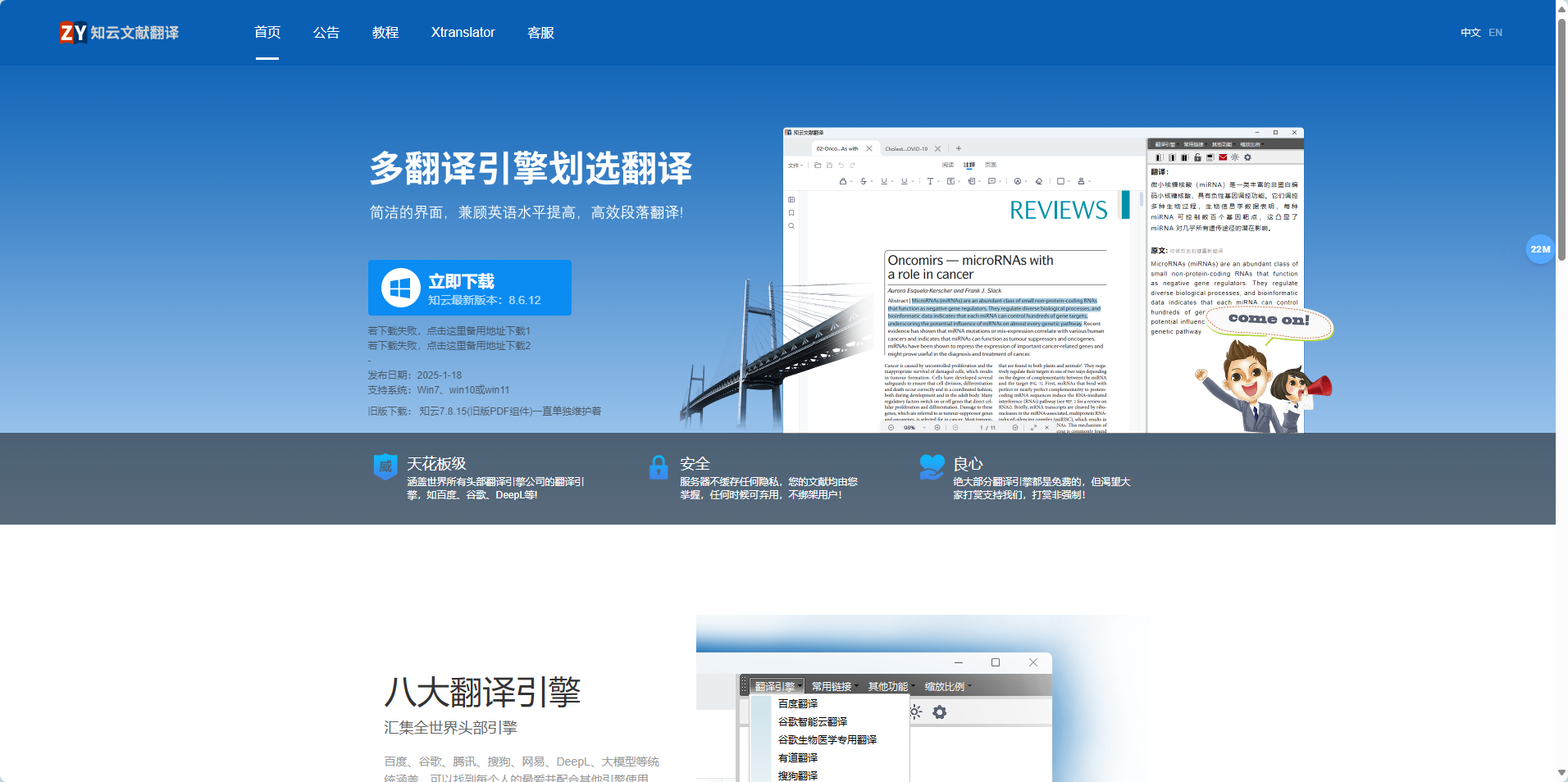1568x782 pixels.
Task: Expand 翻译引擎 dropdown in lower screenshot
Action: pyautogui.click(x=777, y=687)
